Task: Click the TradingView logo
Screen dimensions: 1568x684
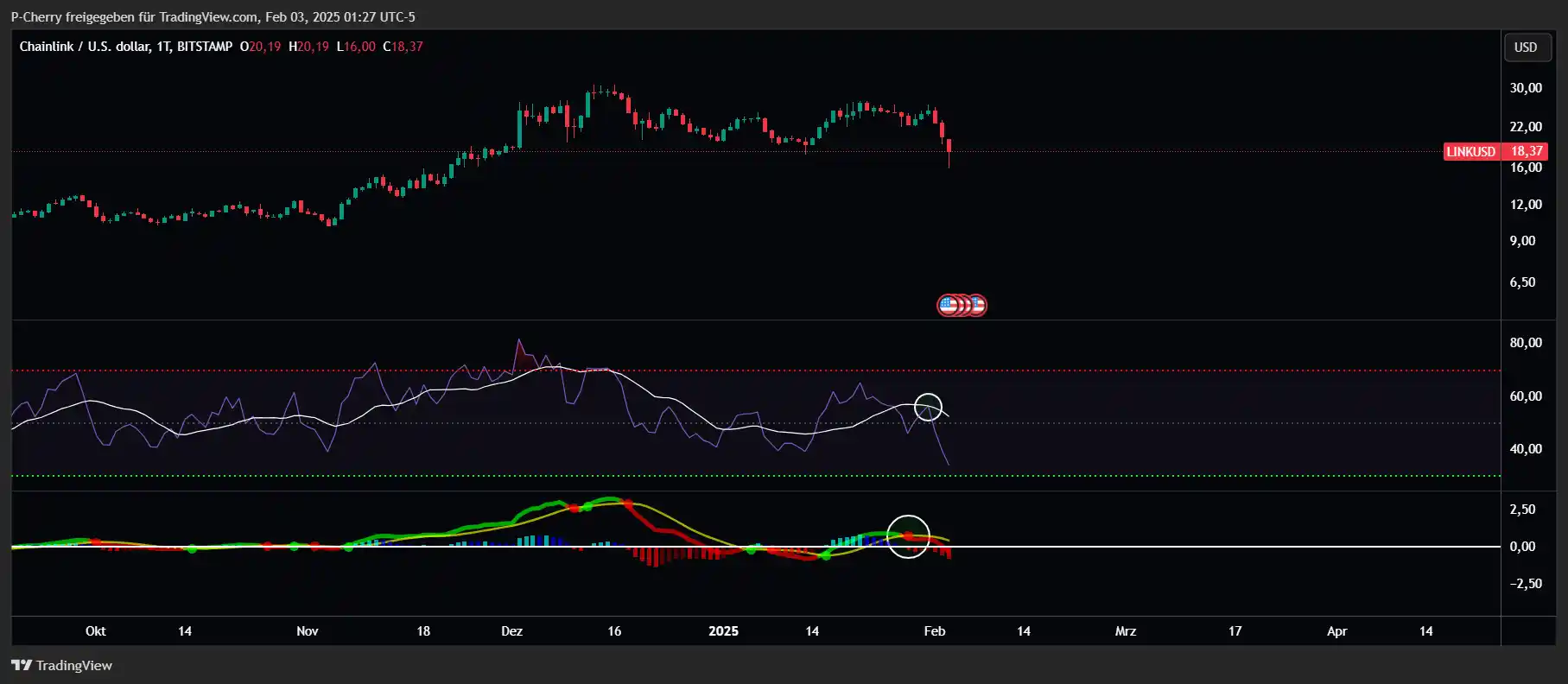Action: (x=61, y=665)
